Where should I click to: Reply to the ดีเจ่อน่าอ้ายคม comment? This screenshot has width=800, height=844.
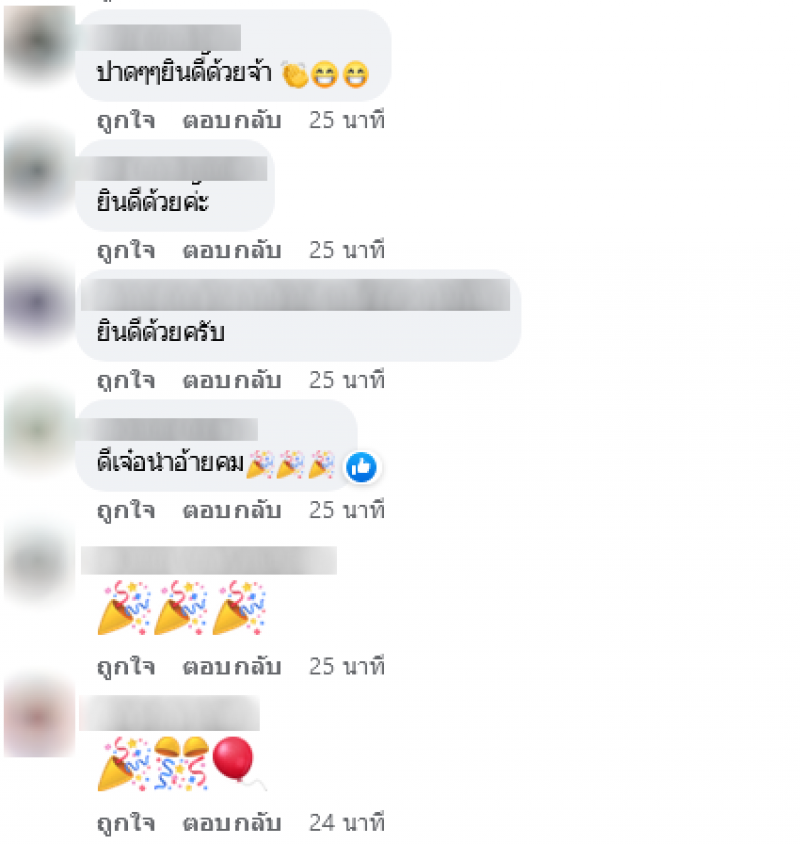tap(231, 510)
